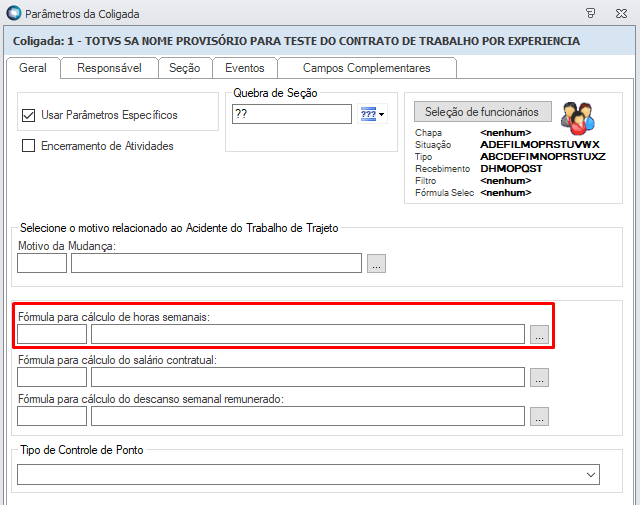
Task: Click descanso semanal remunerado description field
Action: [308, 416]
